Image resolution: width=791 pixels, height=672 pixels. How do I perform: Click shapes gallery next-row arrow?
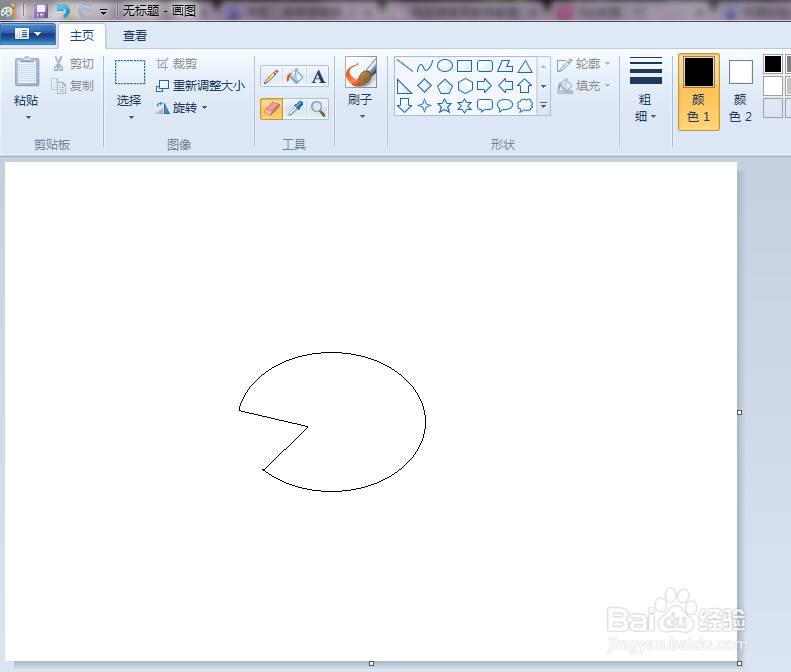543,86
